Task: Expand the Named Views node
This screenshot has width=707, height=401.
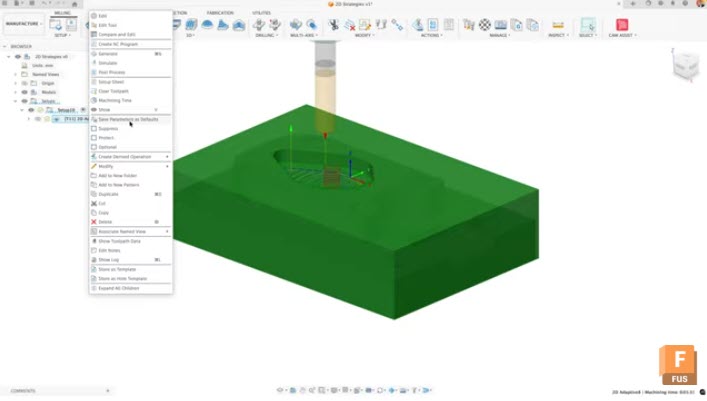Action: click(15, 74)
